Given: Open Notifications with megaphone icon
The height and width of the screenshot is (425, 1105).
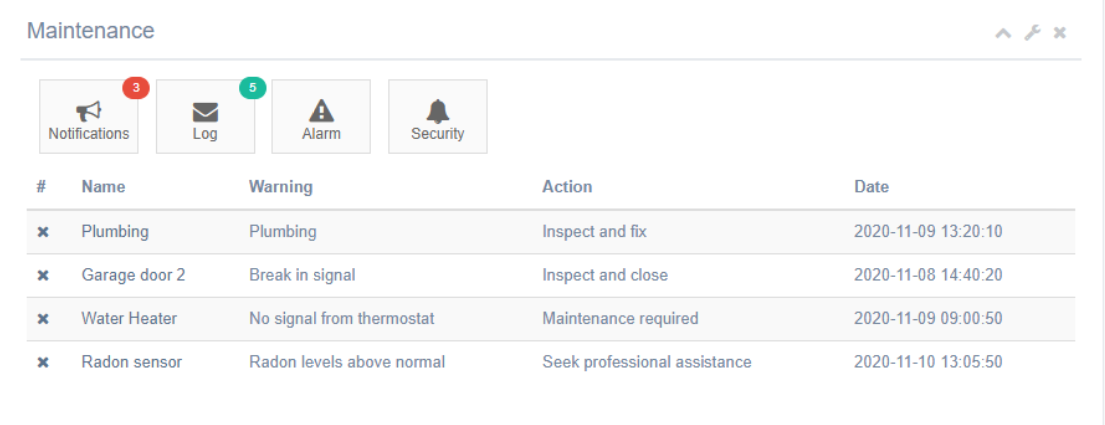Looking at the screenshot, I should (89, 117).
